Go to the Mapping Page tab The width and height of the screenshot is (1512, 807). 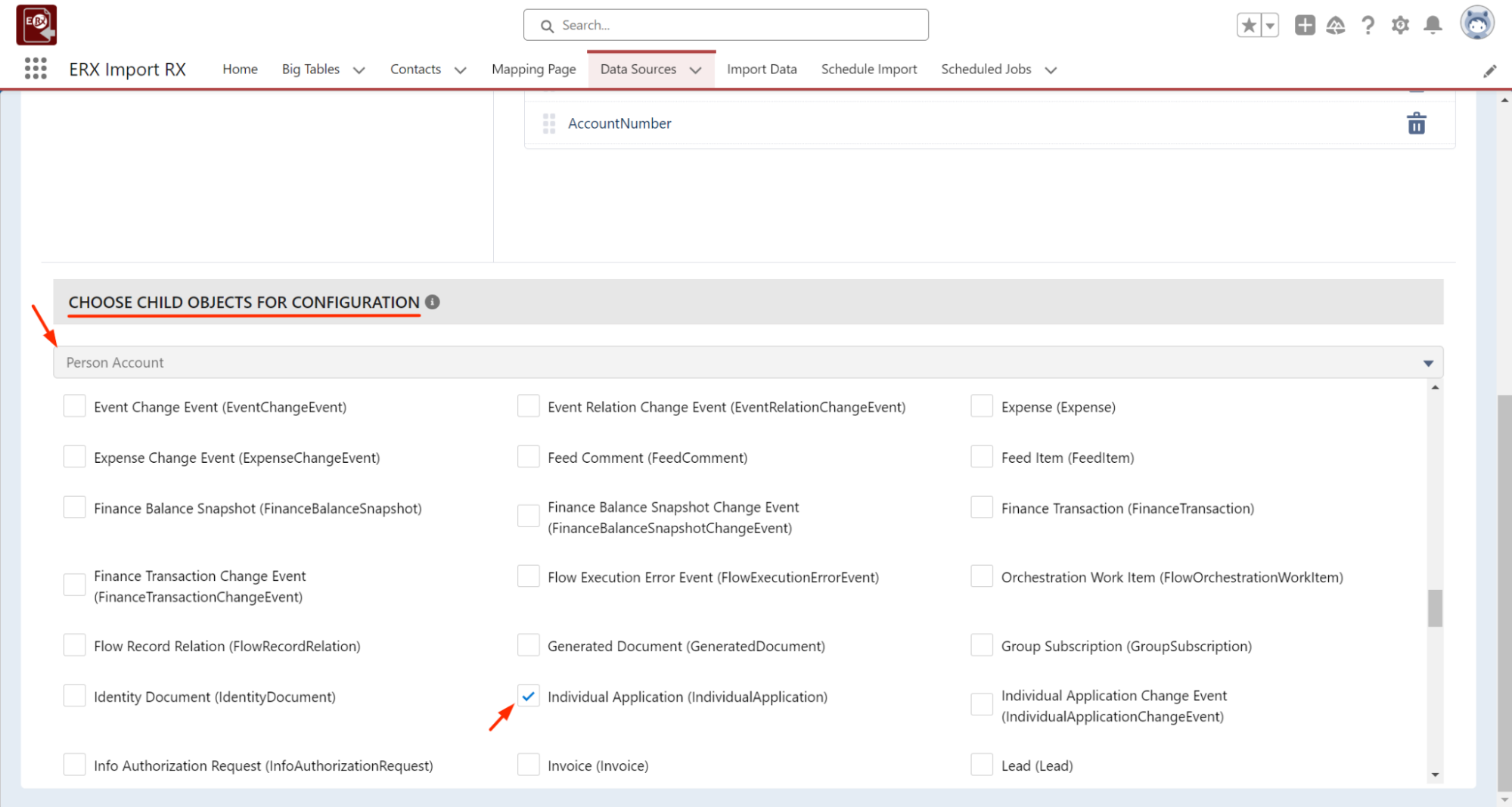(533, 69)
